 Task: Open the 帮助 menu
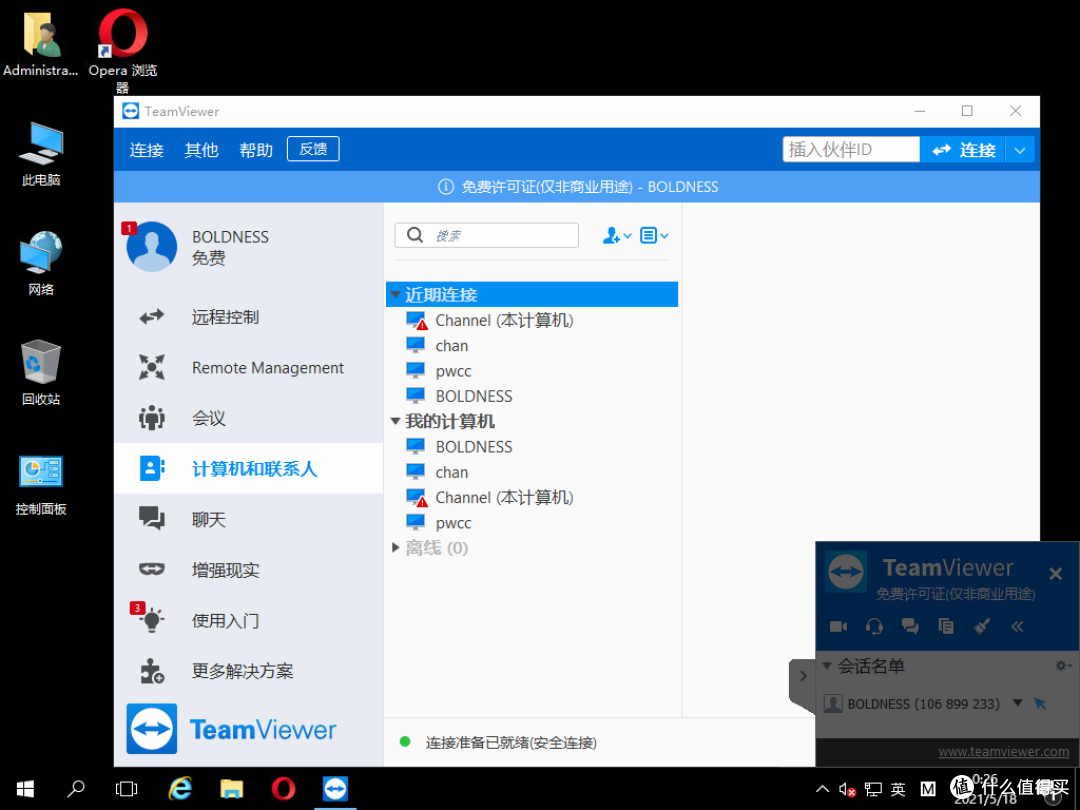[x=256, y=150]
